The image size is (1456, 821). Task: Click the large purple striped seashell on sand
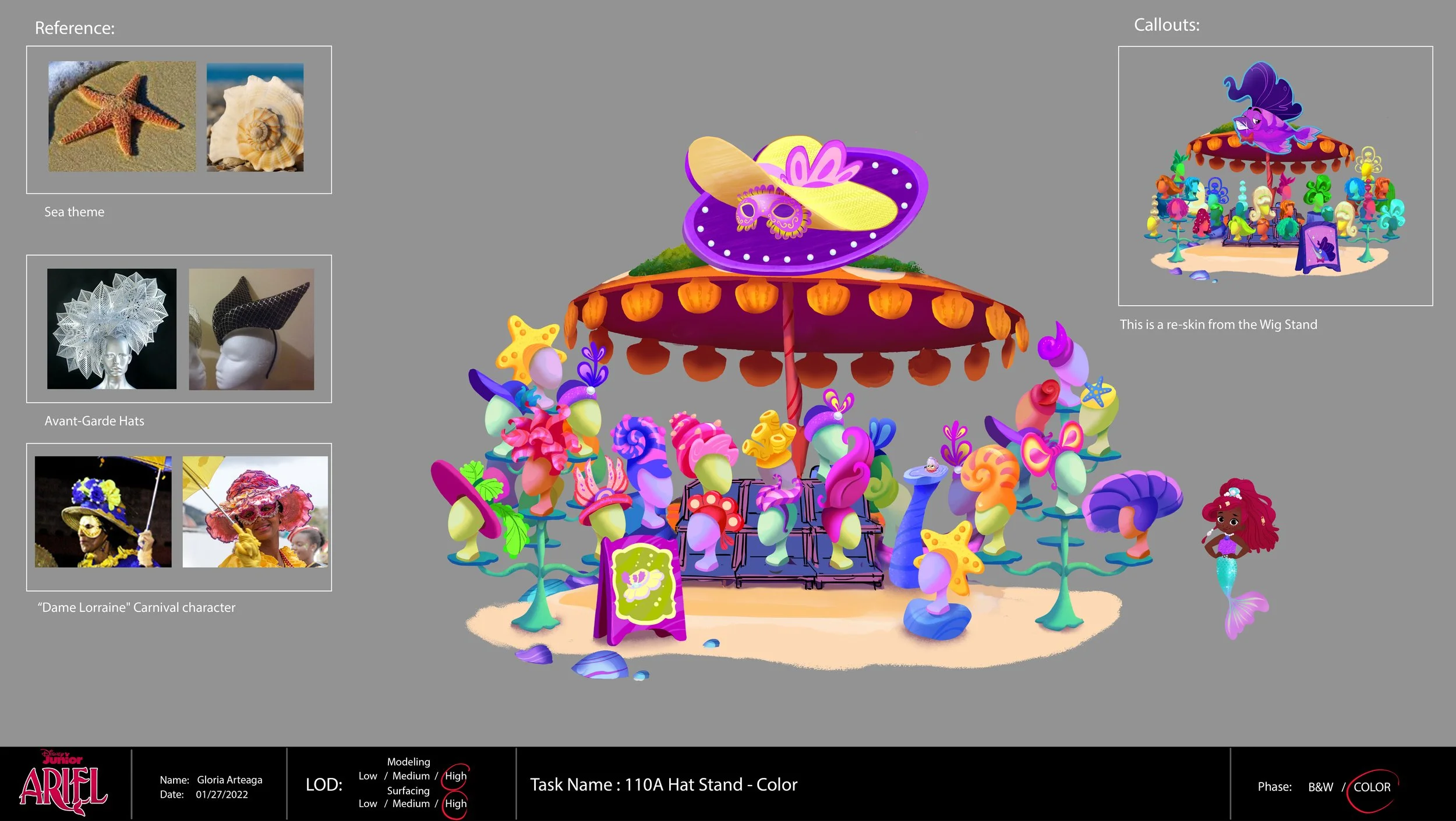pyautogui.click(x=601, y=664)
